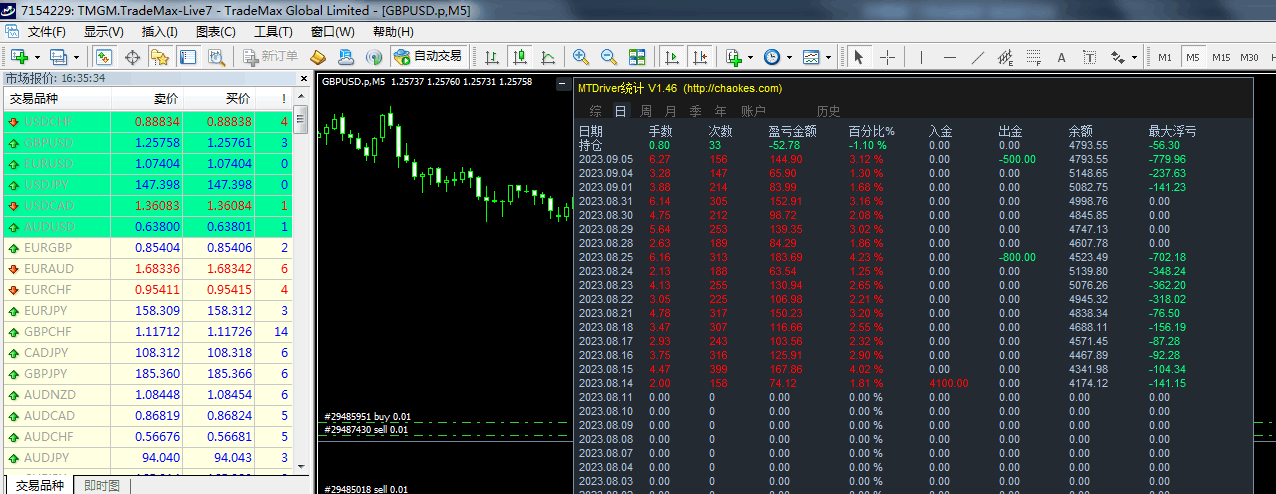Open the templates dropdown arrow
1276x494 pixels.
click(828, 57)
